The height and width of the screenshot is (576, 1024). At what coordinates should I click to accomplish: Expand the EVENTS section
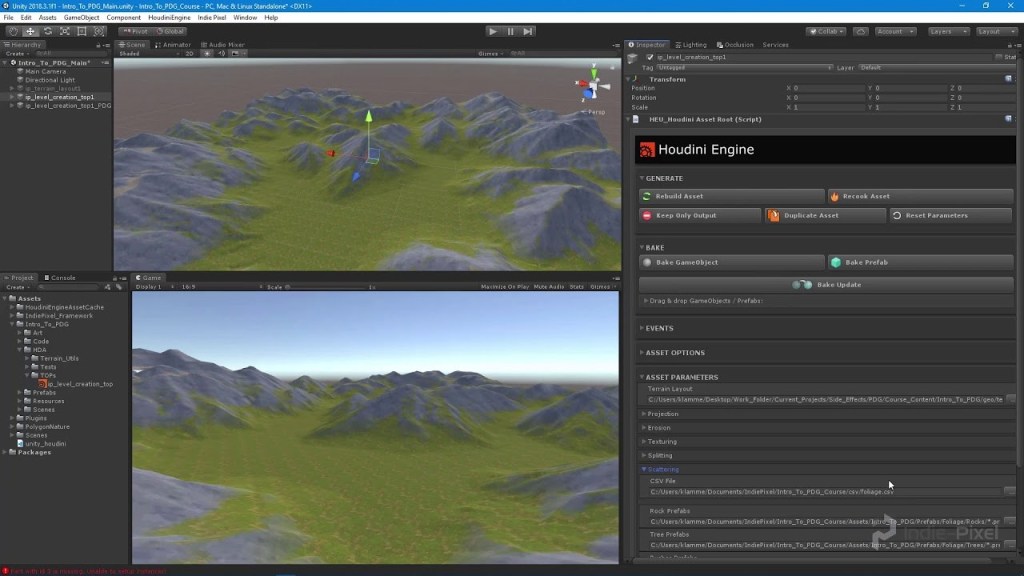(642, 328)
